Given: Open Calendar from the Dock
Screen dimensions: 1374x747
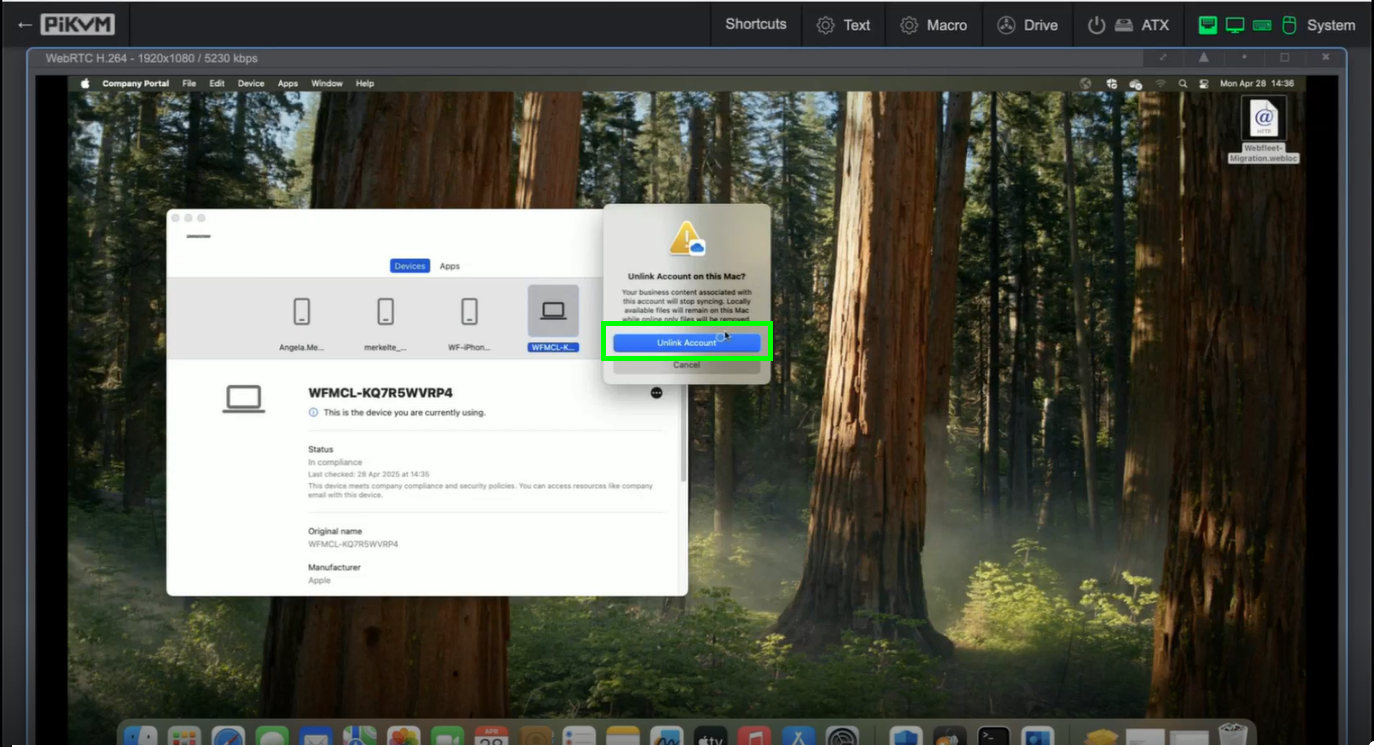Looking at the screenshot, I should (491, 738).
